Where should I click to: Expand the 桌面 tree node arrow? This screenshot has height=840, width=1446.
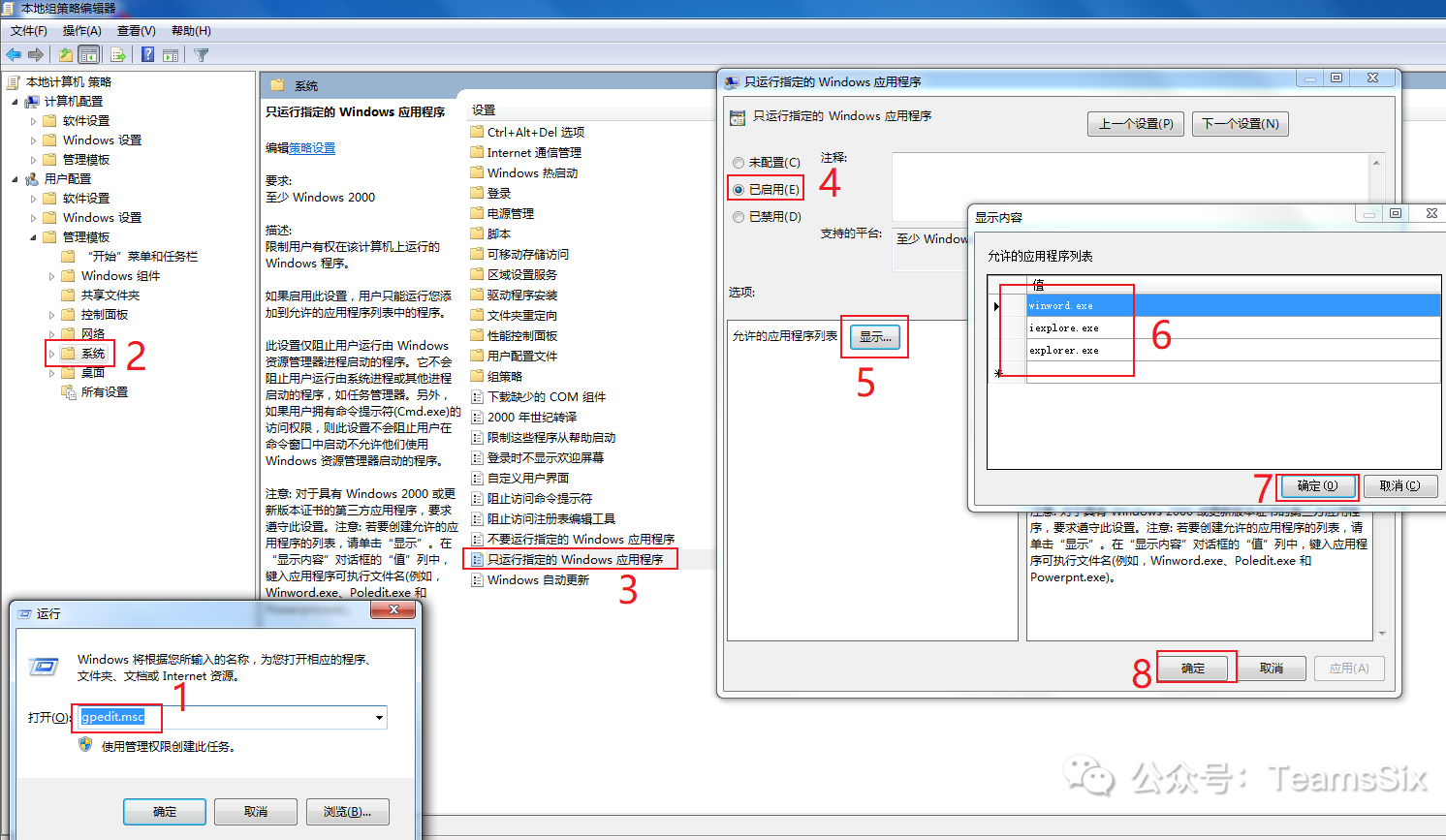(51, 373)
